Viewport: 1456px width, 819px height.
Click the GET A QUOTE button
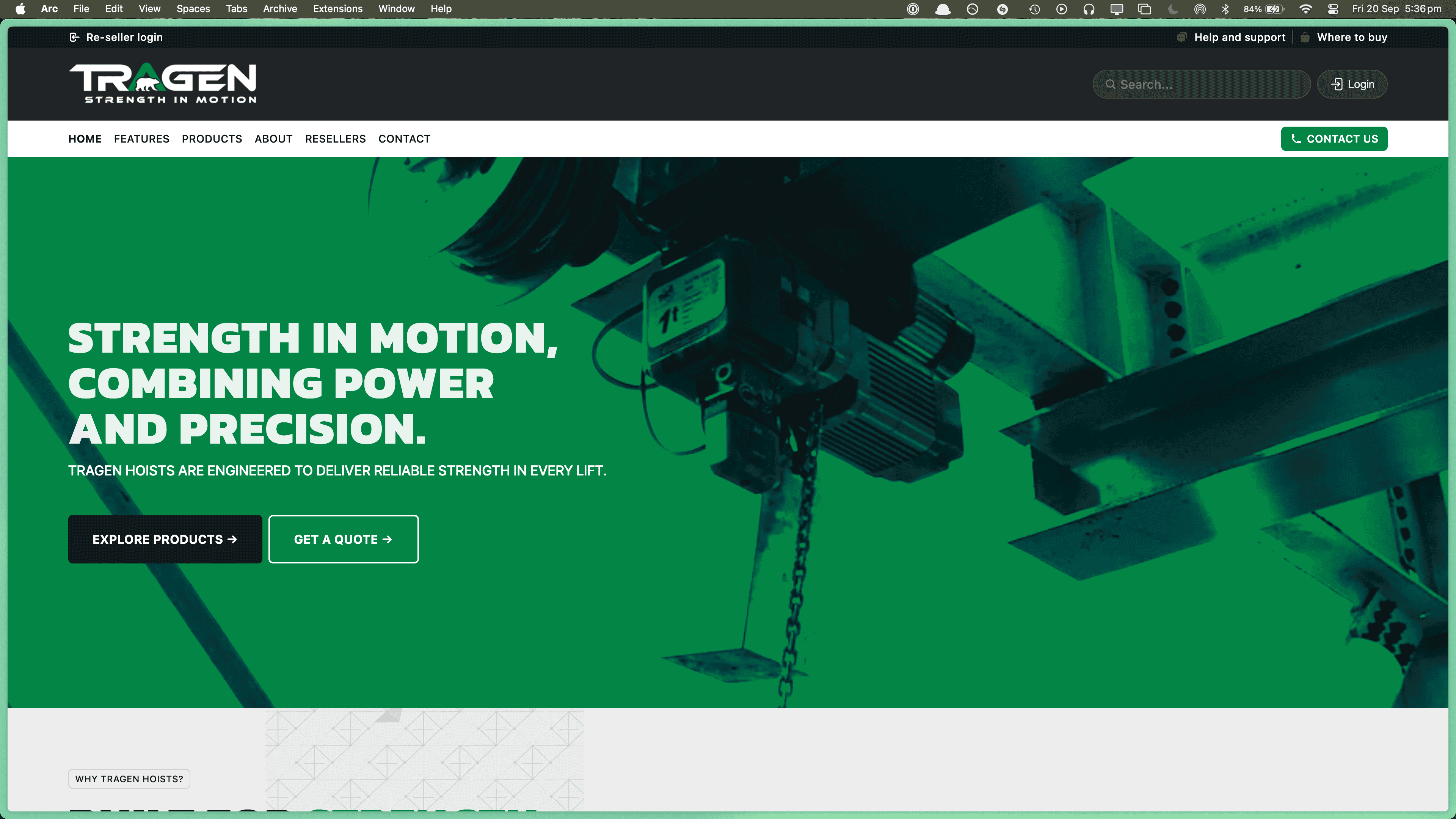343,539
